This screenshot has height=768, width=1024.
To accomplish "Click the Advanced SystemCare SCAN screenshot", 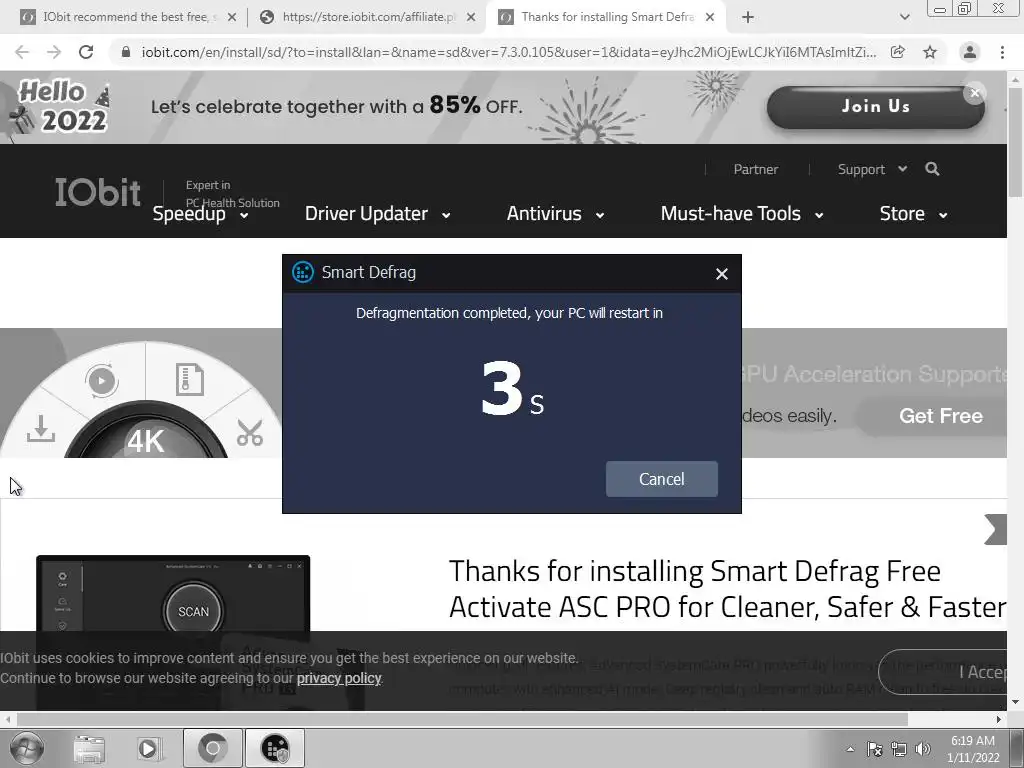I will pyautogui.click(x=173, y=593).
